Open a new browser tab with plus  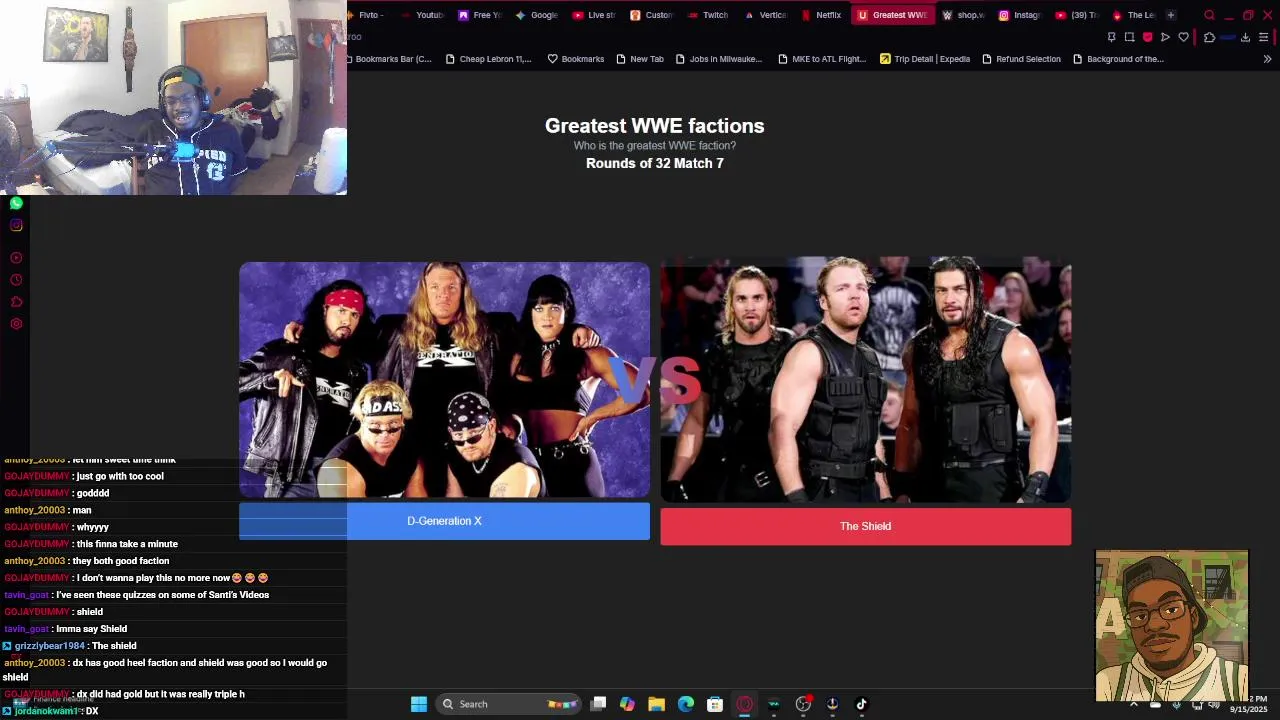(x=1171, y=15)
